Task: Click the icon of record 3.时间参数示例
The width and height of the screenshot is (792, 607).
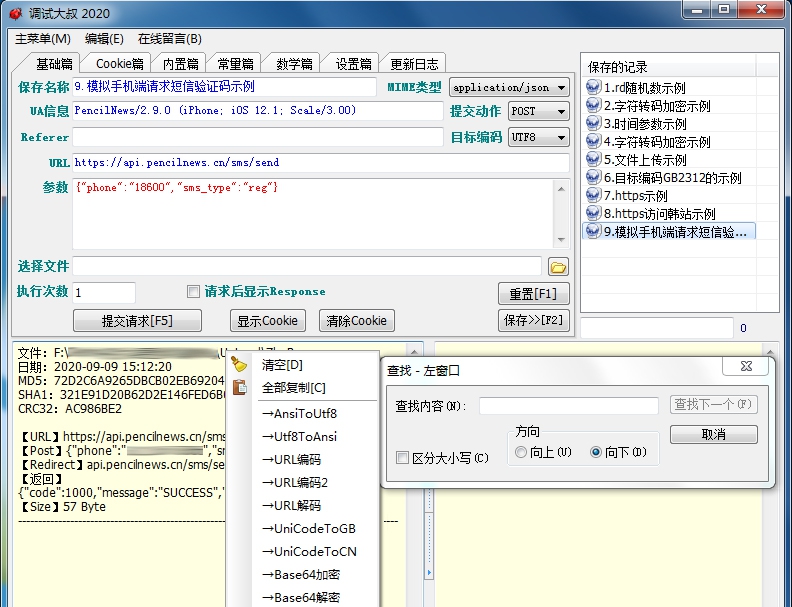Action: coord(593,123)
